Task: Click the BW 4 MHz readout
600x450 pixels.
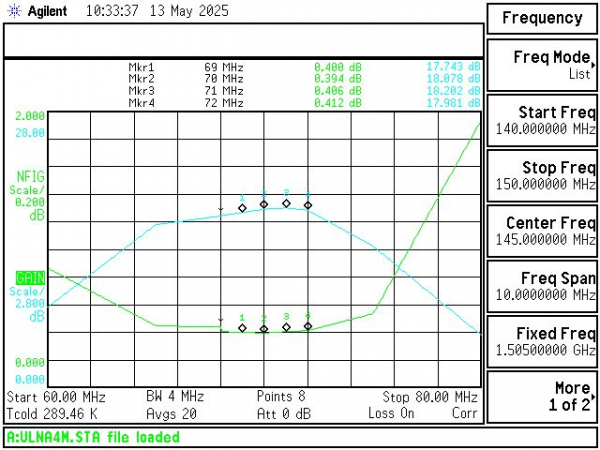Action: (x=175, y=396)
